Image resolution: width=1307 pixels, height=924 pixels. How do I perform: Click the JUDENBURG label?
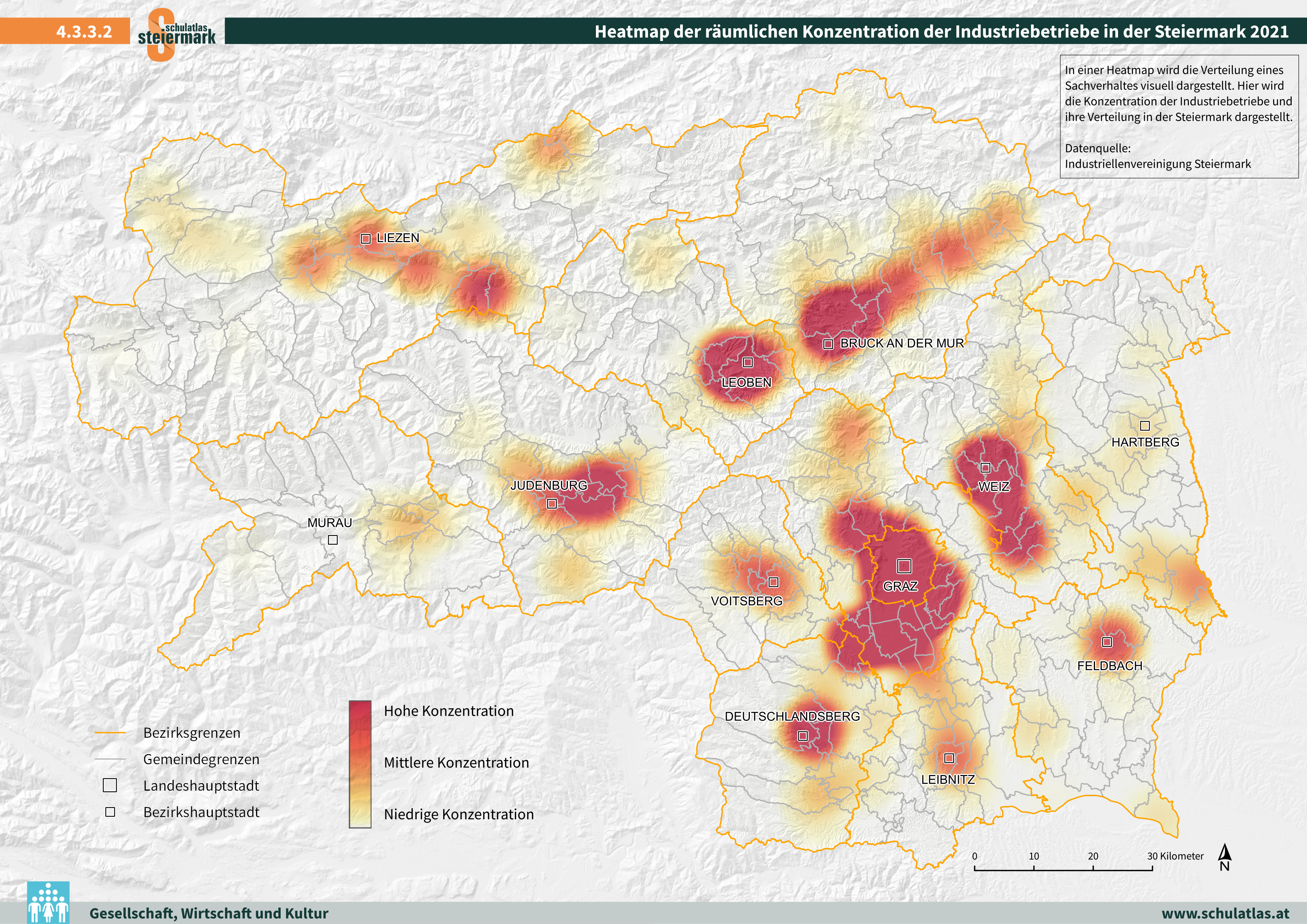(x=549, y=485)
